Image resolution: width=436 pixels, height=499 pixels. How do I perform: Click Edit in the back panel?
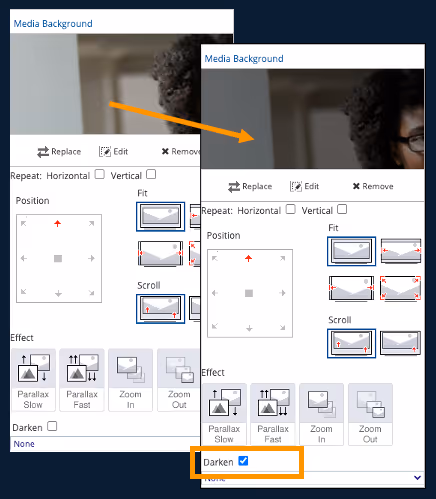tap(113, 152)
